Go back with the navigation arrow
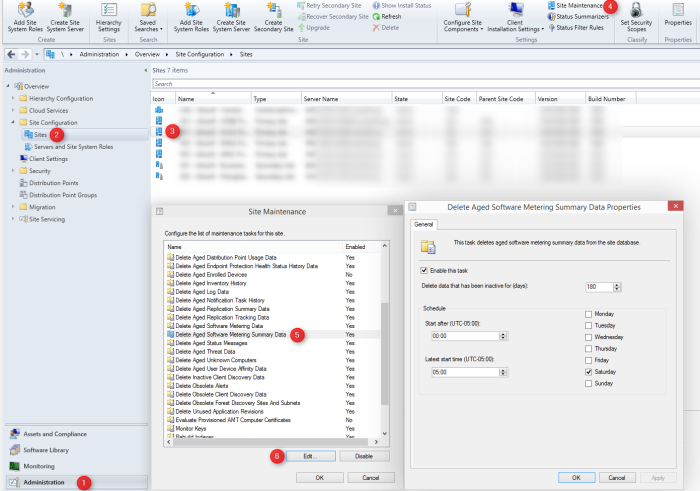 point(11,54)
